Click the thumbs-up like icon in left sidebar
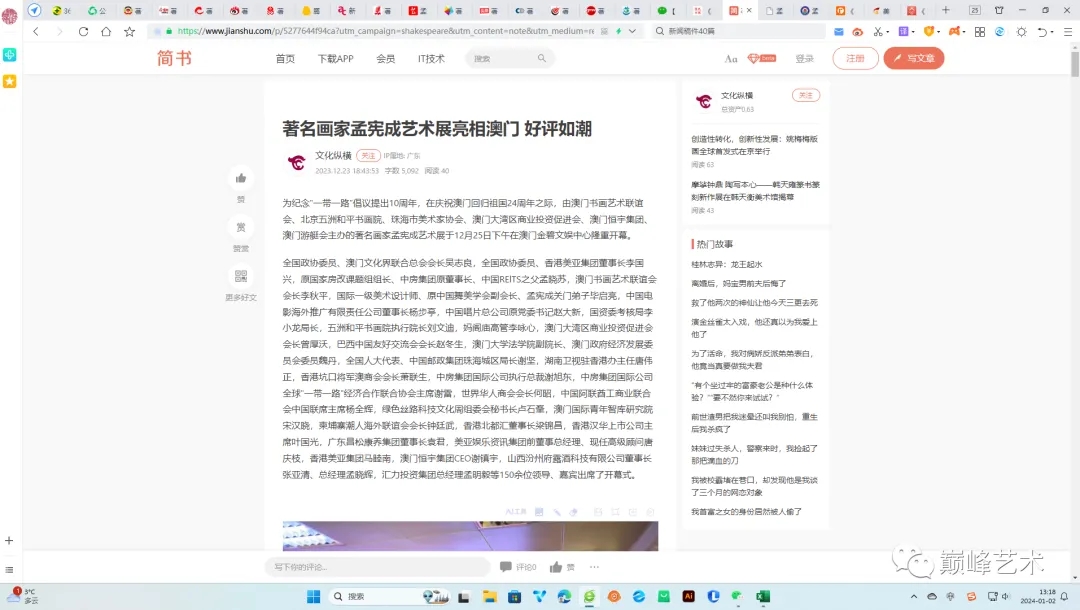The image size is (1080, 610). [x=241, y=178]
